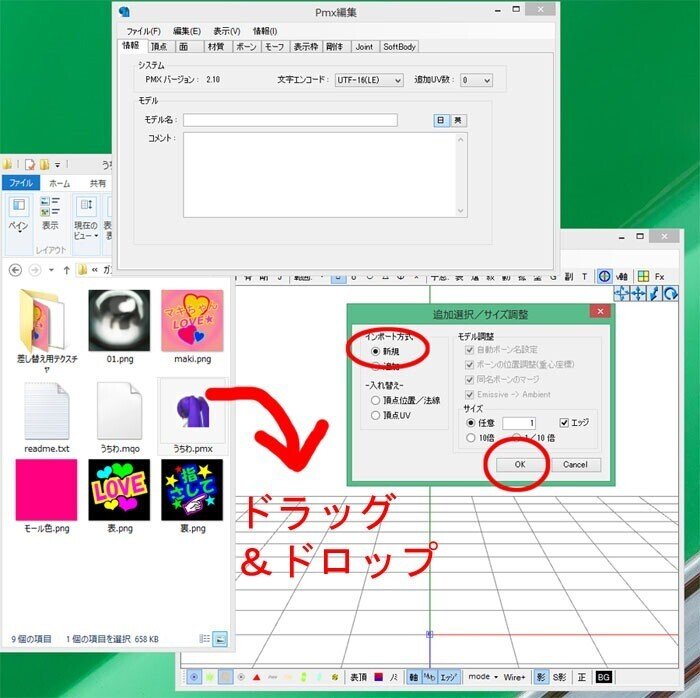The height and width of the screenshot is (698, 700).
Task: Click the 表頂 button in bottom toolbar
Action: [358, 677]
